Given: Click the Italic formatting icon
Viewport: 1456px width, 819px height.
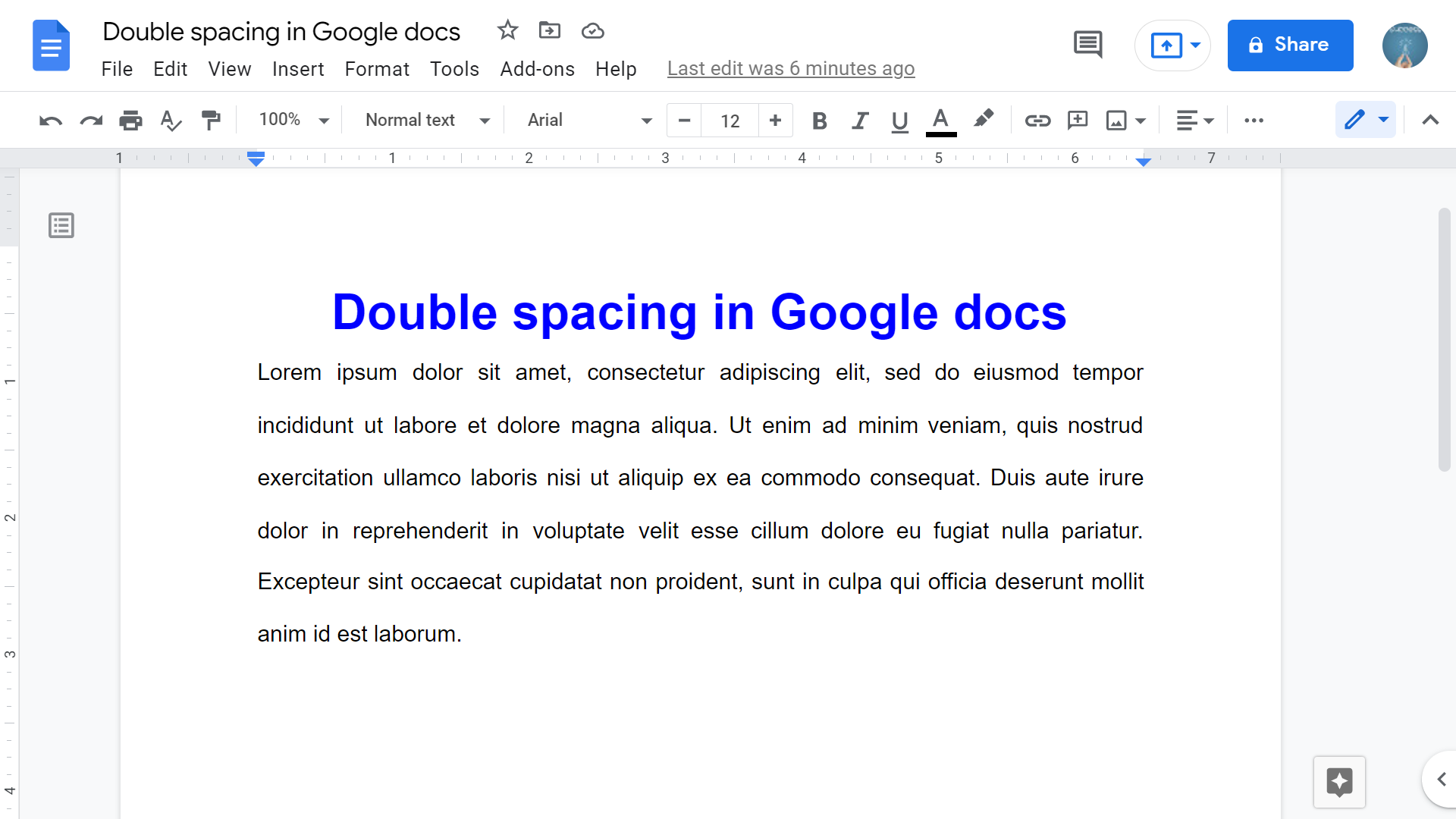Looking at the screenshot, I should point(859,120).
